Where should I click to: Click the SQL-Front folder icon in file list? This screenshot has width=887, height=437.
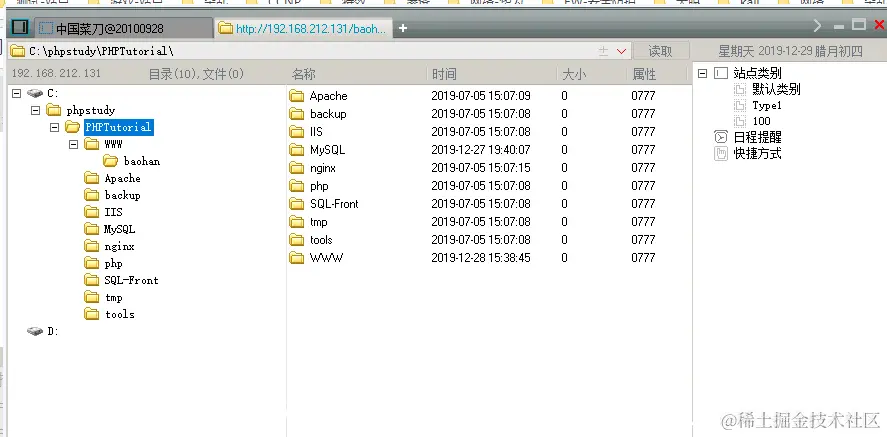296,204
